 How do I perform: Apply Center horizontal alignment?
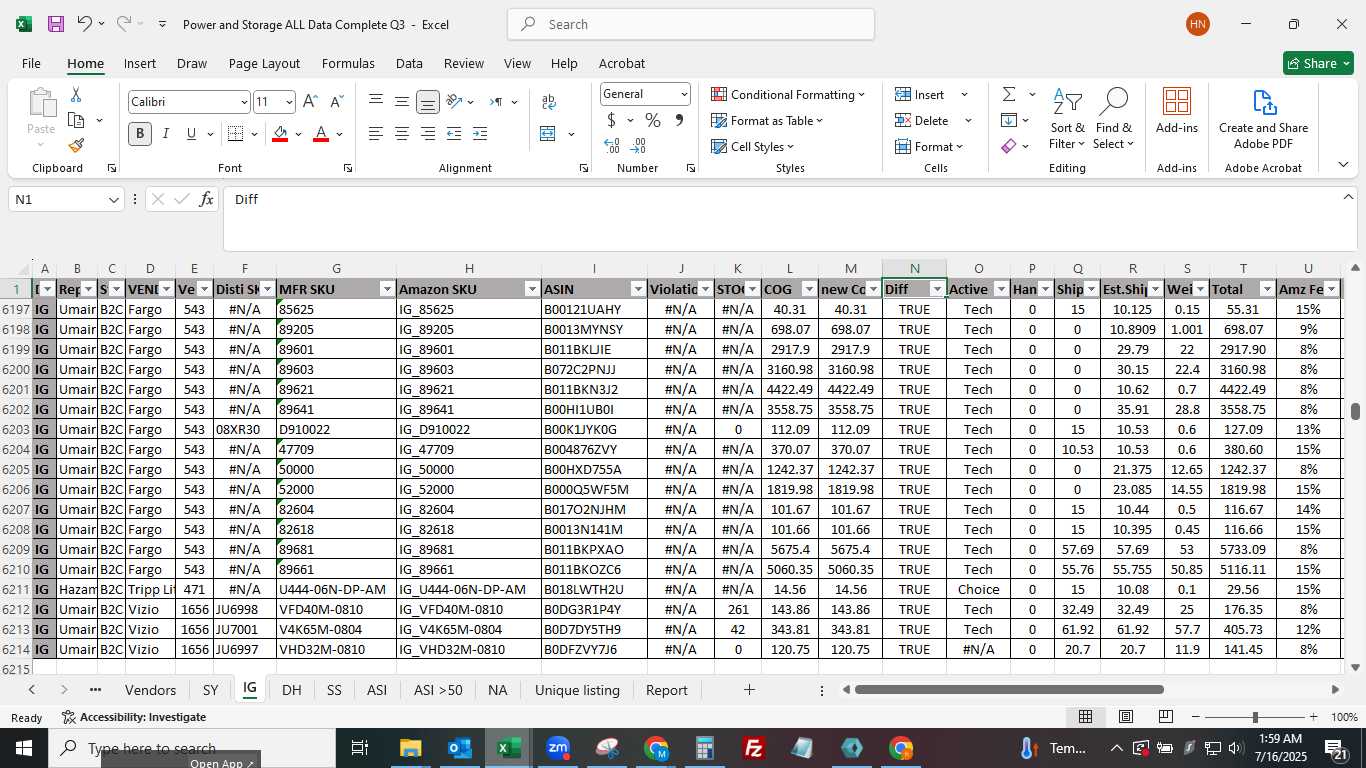click(x=402, y=134)
